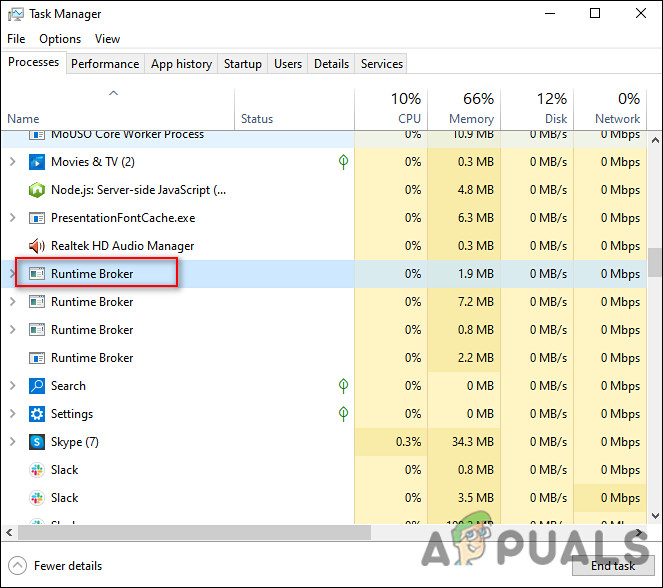
Task: Click the horizontal scrollbar thumb
Action: [x=195, y=533]
